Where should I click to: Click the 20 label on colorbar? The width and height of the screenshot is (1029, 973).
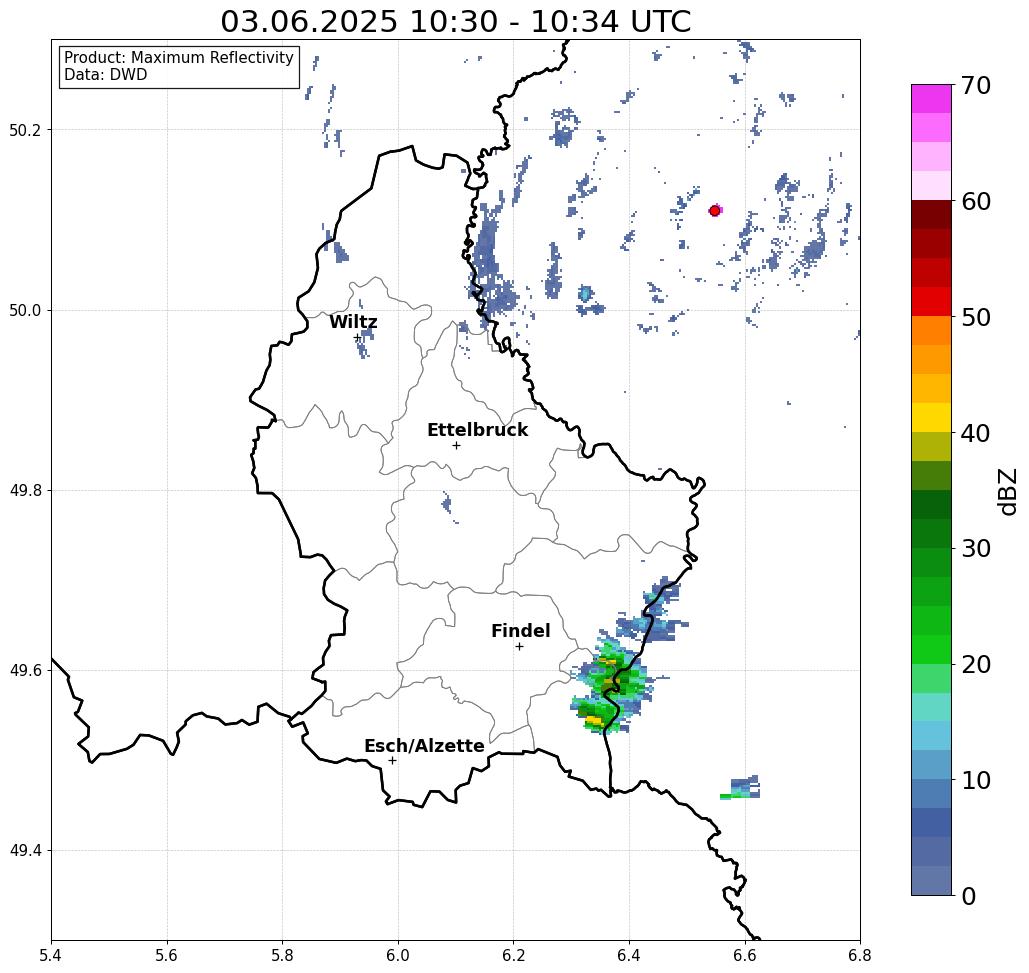[x=976, y=664]
